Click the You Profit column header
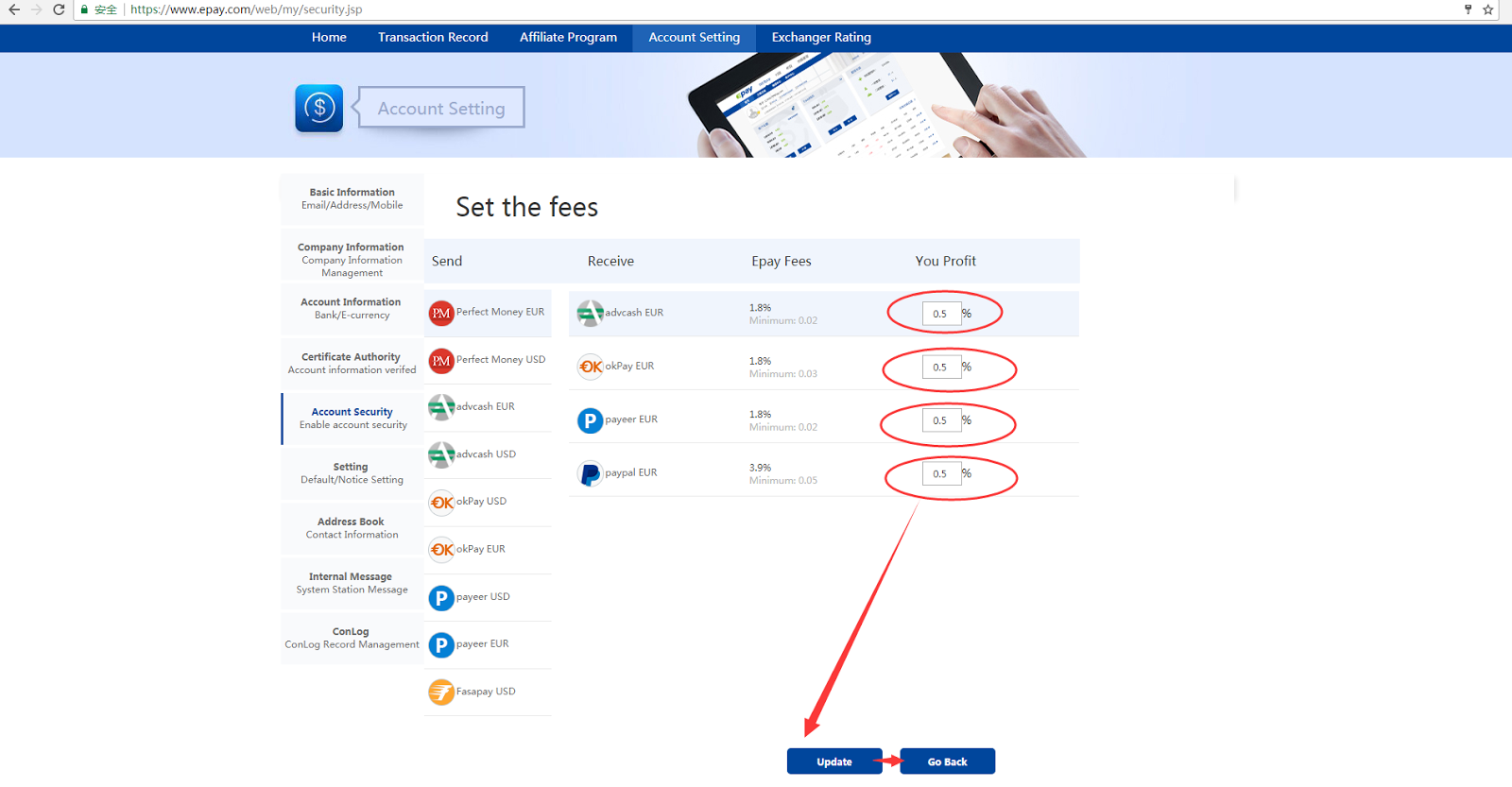Screen dimensions: 1512x787 (945, 261)
